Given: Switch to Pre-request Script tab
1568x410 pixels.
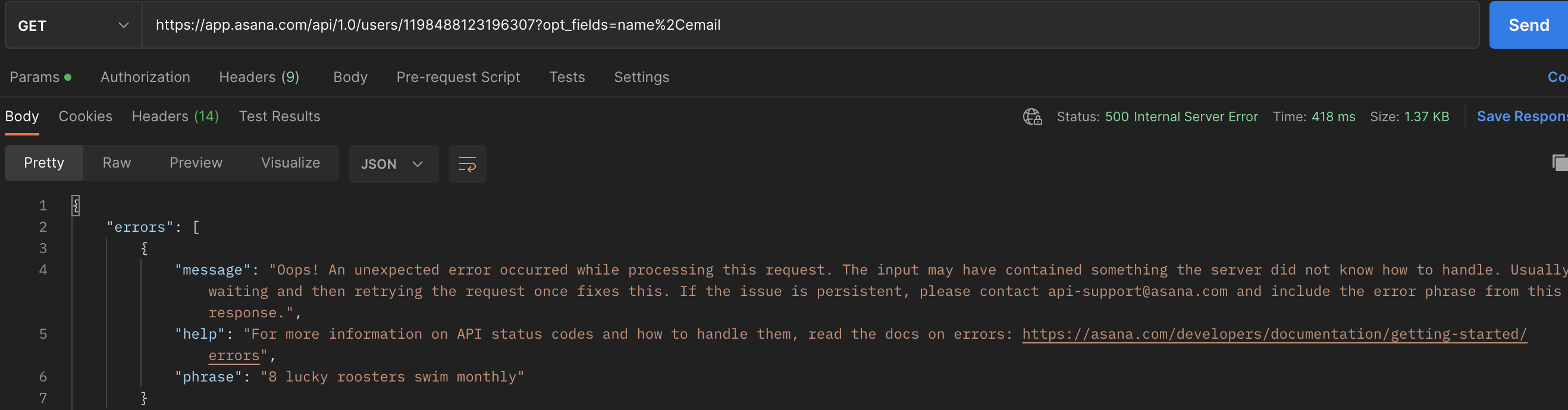Looking at the screenshot, I should [x=459, y=77].
